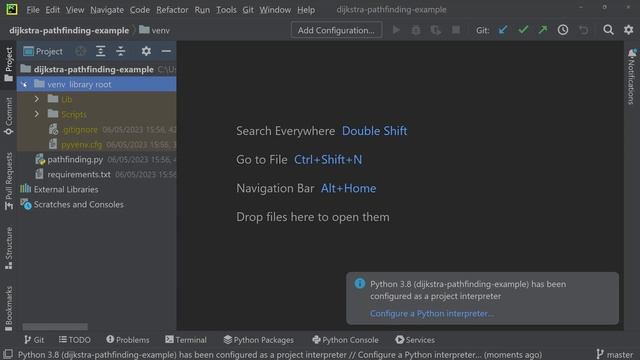Select External Libraries node
This screenshot has width=640, height=360.
point(59,189)
